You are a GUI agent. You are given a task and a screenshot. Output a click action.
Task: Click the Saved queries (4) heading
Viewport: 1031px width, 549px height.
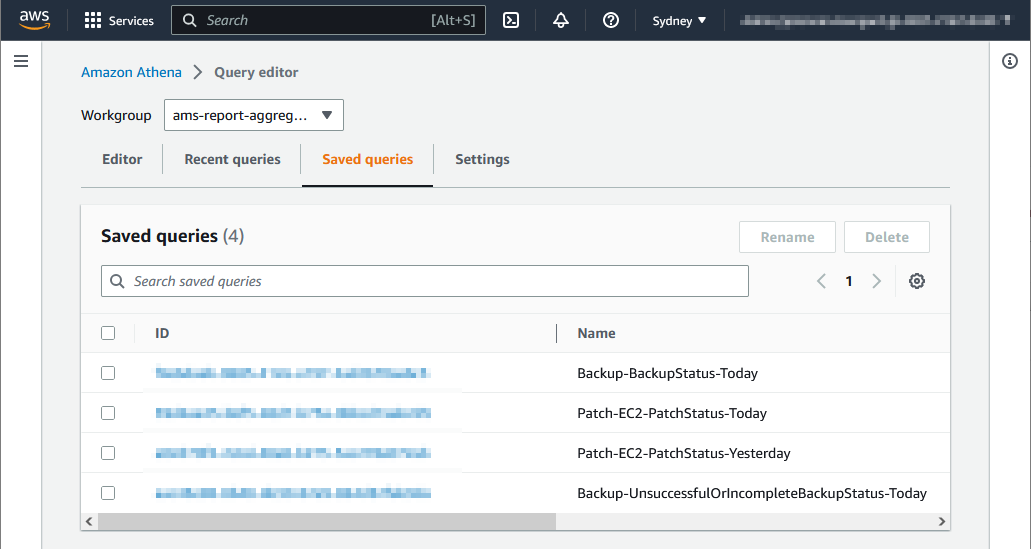pos(172,236)
